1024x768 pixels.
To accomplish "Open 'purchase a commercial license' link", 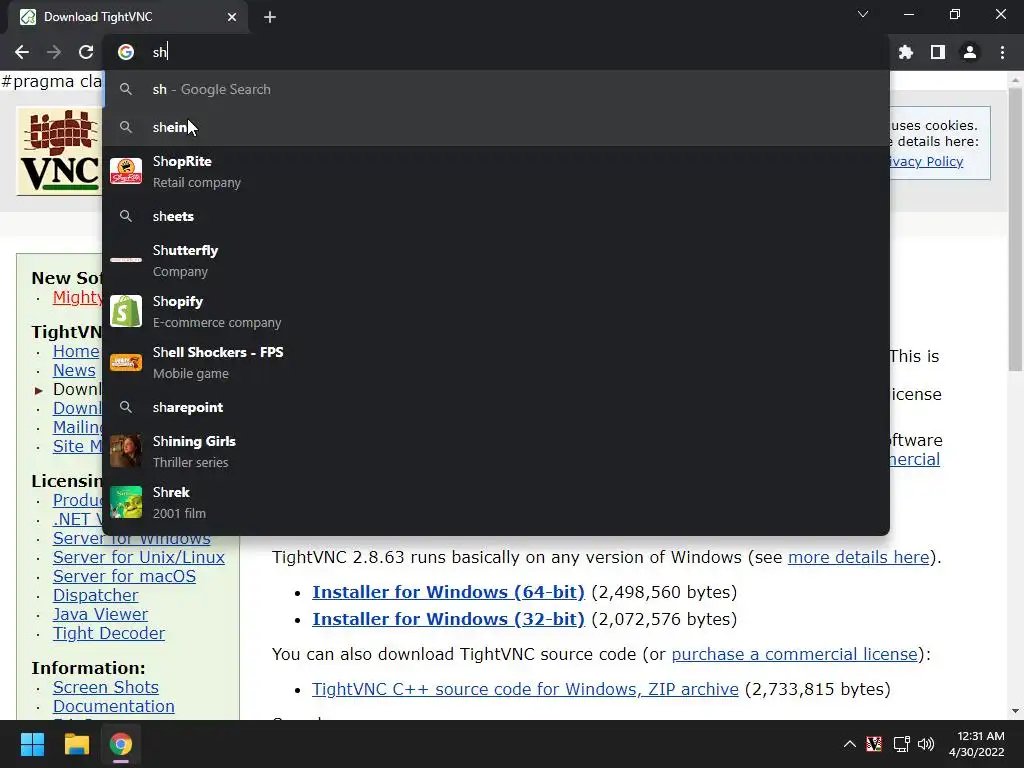I will [794, 654].
